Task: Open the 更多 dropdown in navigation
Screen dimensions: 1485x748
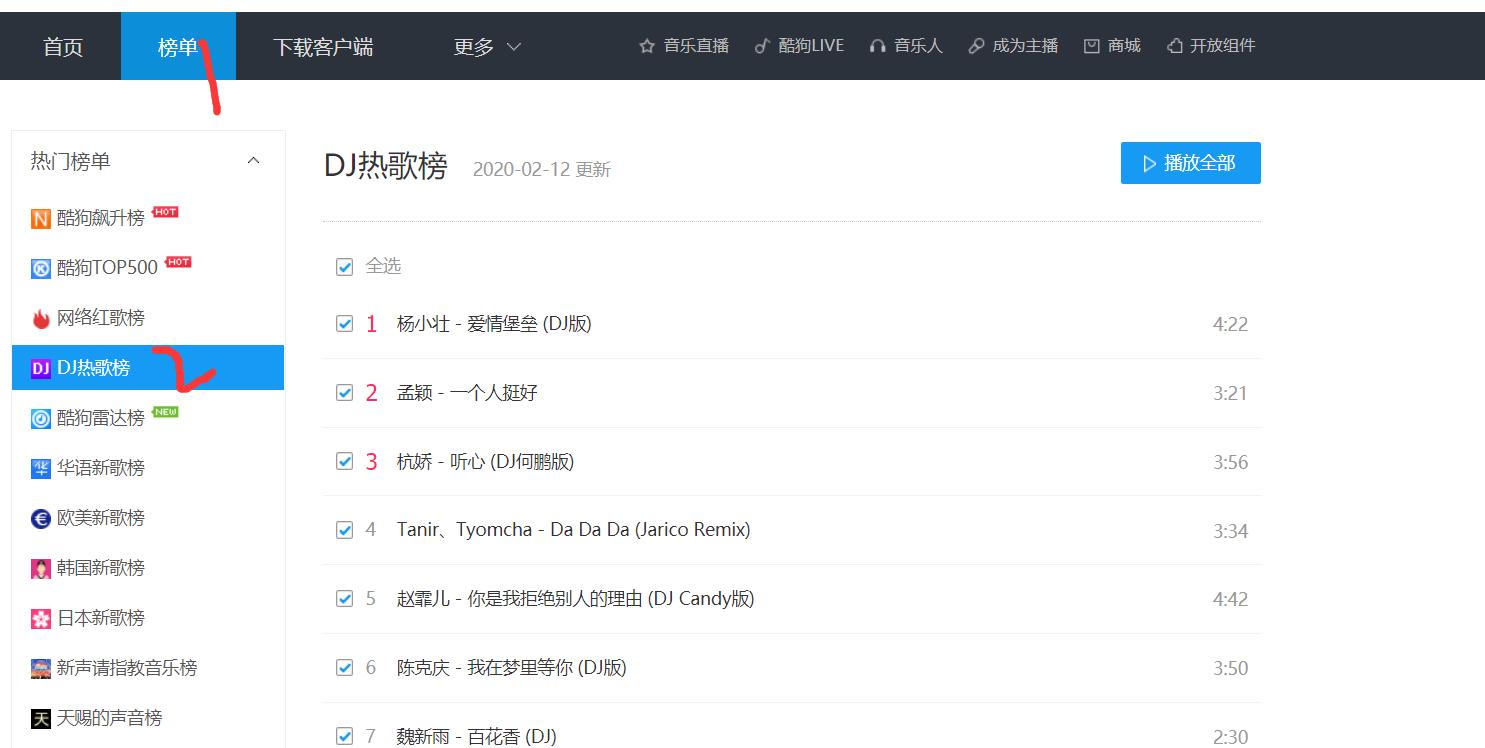Action: pos(487,47)
